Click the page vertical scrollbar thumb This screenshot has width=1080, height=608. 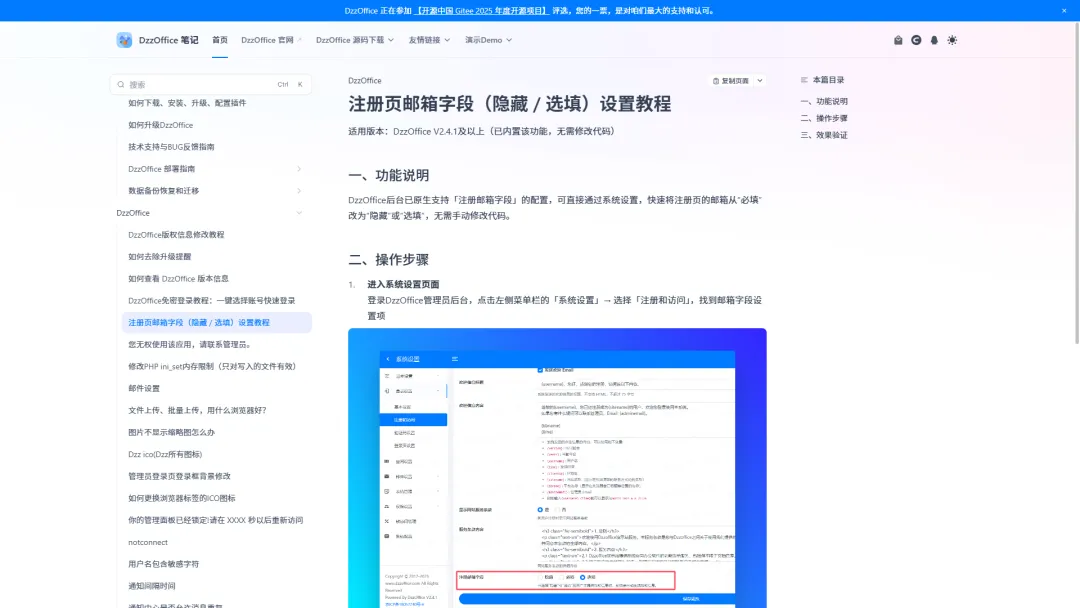click(1077, 182)
